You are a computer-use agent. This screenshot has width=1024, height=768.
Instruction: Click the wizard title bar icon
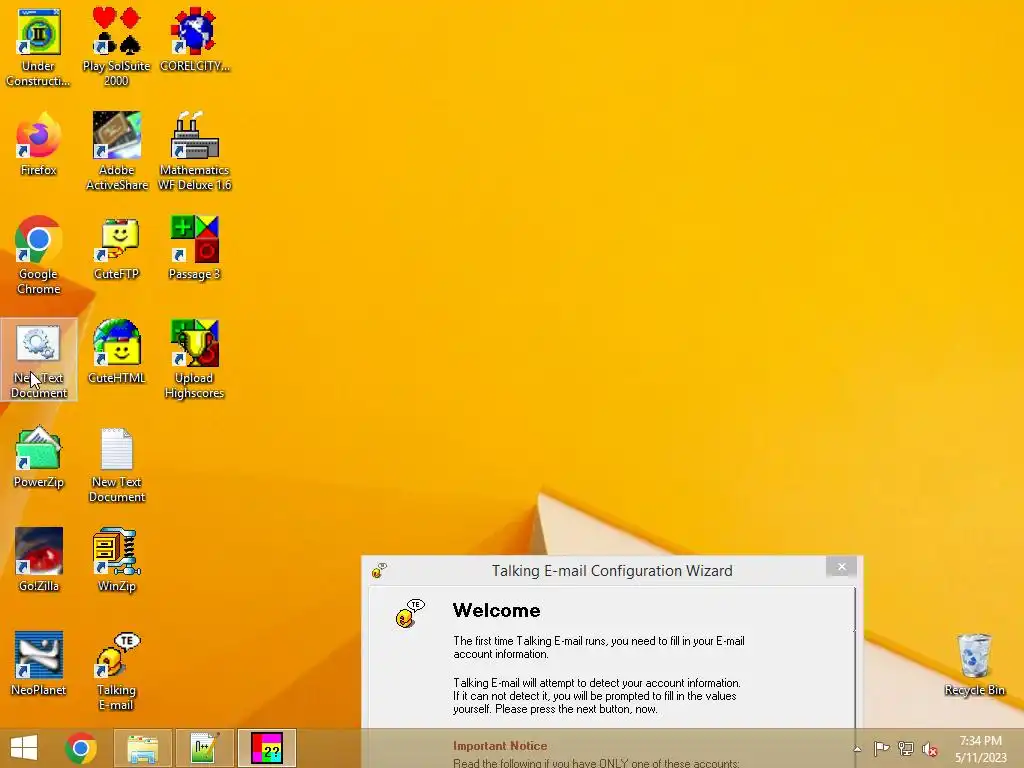click(379, 571)
